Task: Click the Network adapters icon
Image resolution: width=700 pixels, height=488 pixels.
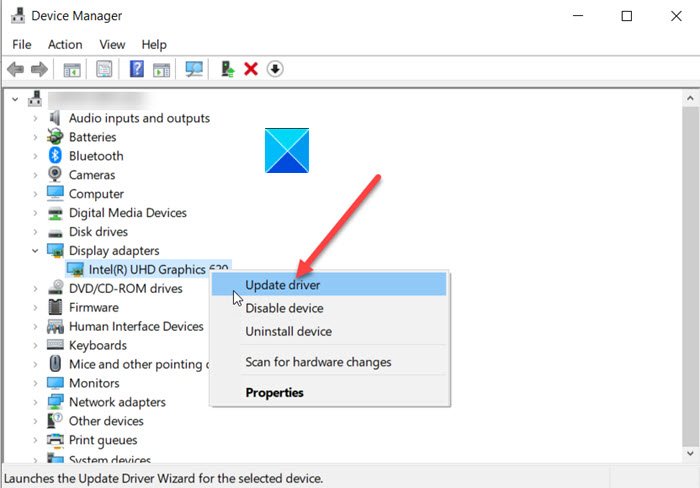Action: [x=55, y=402]
